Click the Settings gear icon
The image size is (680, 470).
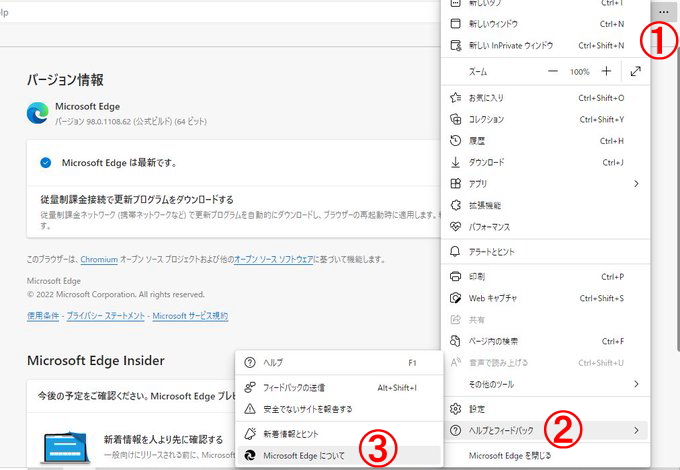tap(455, 408)
